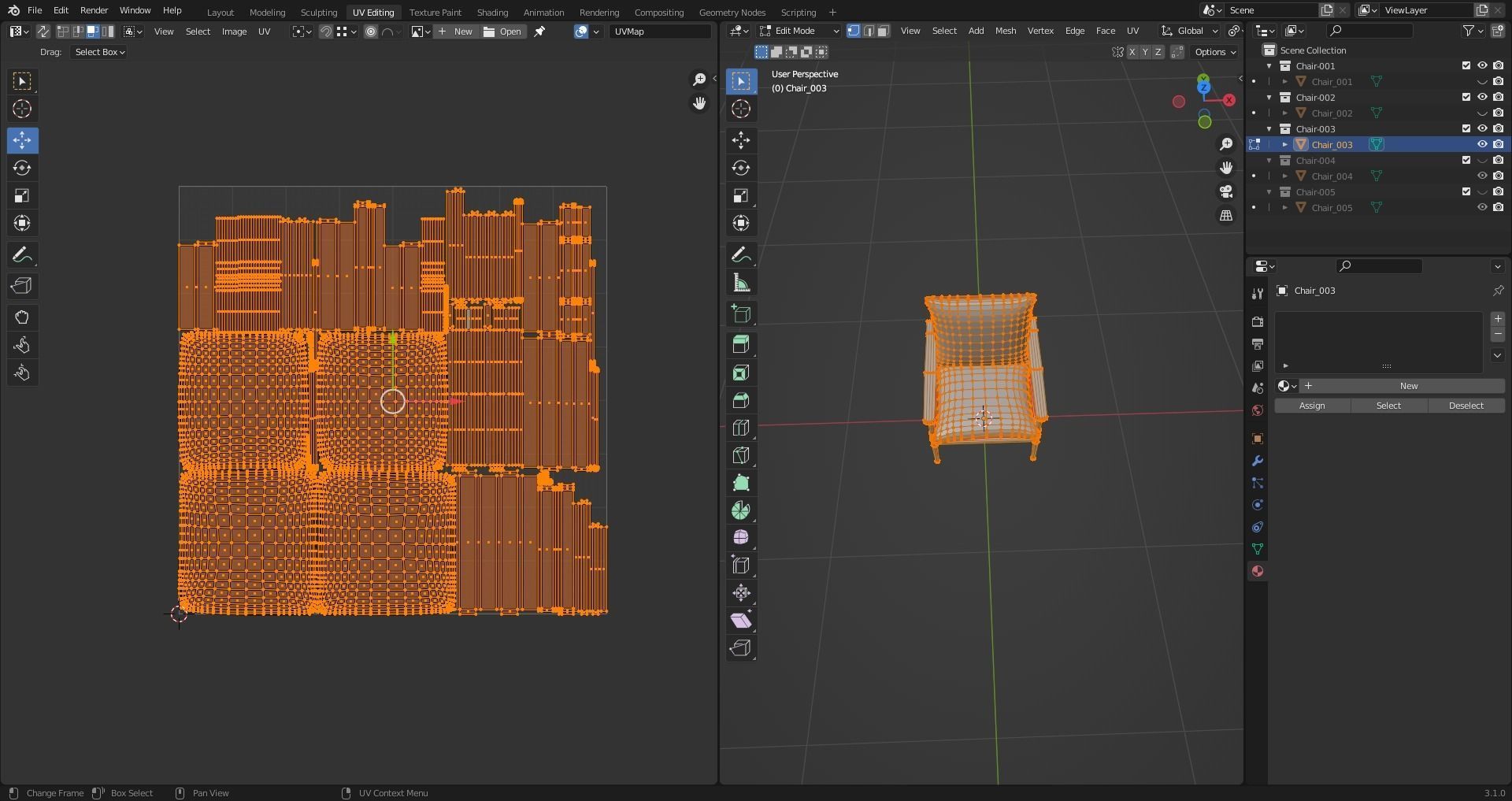Open Modifier properties wrench tab
The image size is (1512, 801).
1258,461
